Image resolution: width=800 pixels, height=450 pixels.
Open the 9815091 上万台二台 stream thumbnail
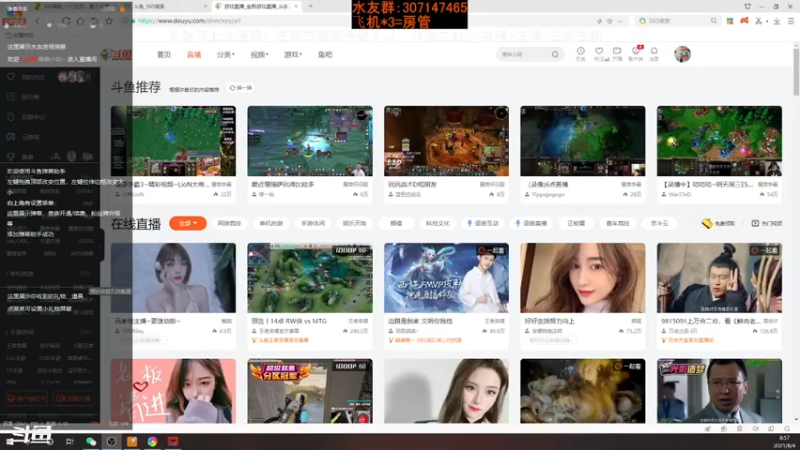pyautogui.click(x=719, y=278)
